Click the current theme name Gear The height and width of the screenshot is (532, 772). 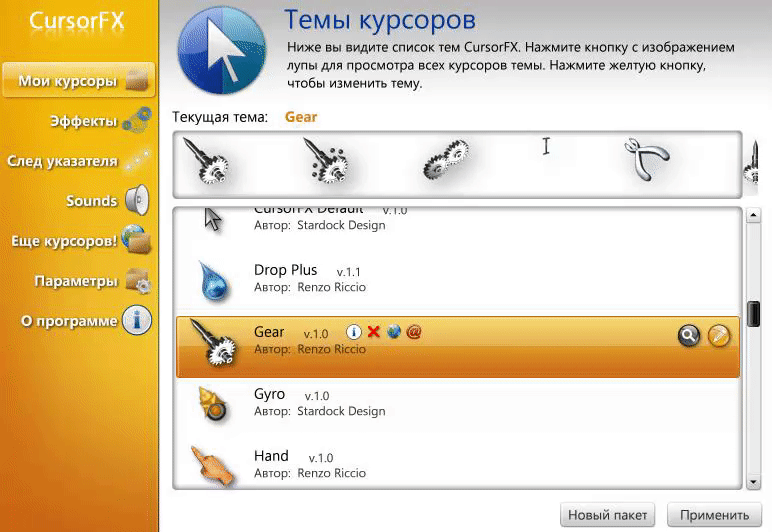click(x=301, y=117)
